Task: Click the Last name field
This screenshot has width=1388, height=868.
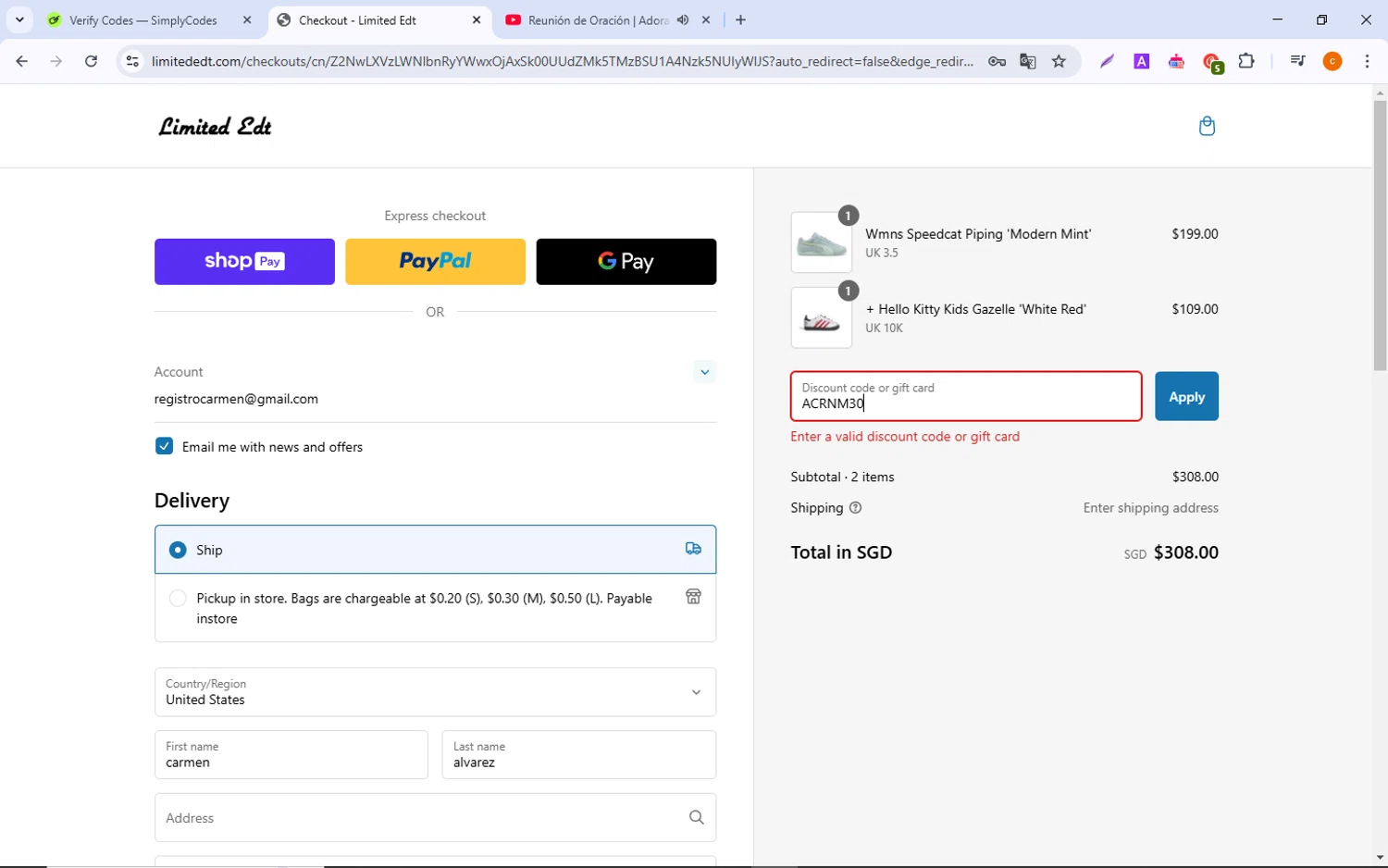Action: [578, 755]
